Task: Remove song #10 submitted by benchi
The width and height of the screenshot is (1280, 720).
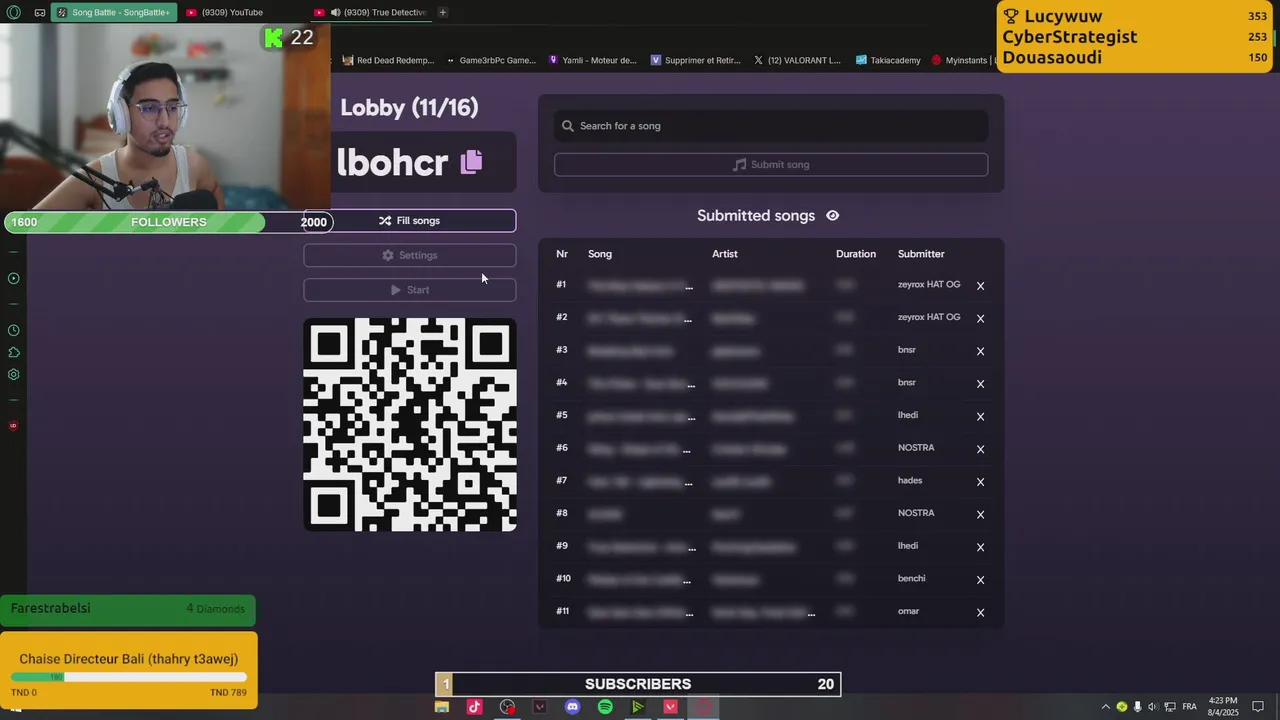Action: [980, 580]
